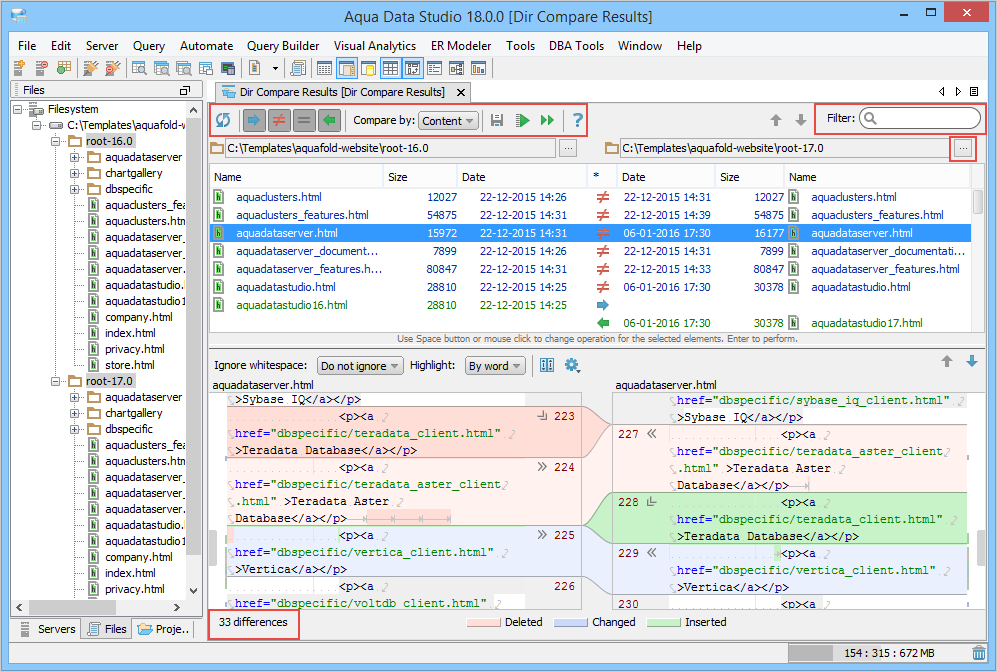
Task: Click the green single play arrow icon
Action: point(522,120)
